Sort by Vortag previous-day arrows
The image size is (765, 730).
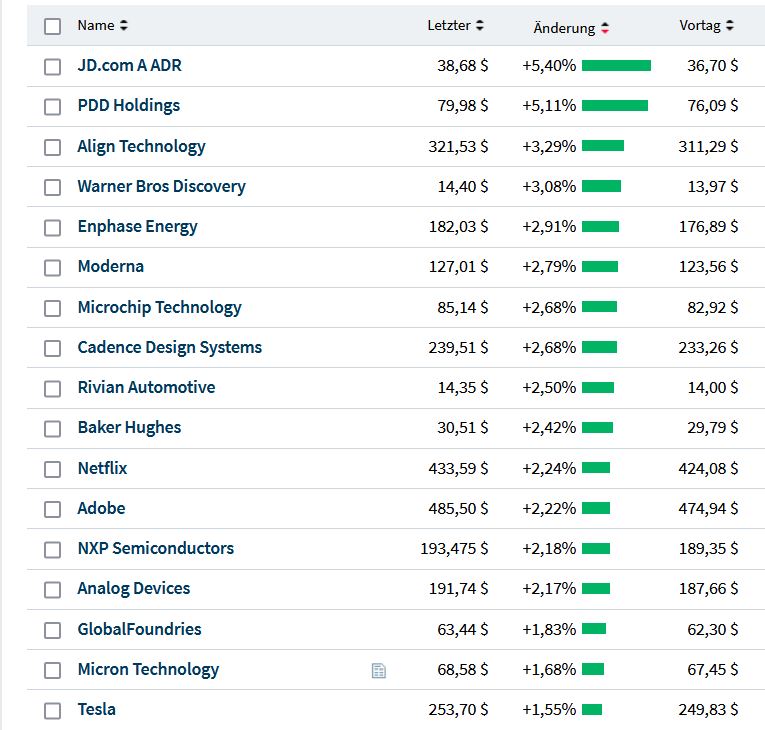(730, 26)
